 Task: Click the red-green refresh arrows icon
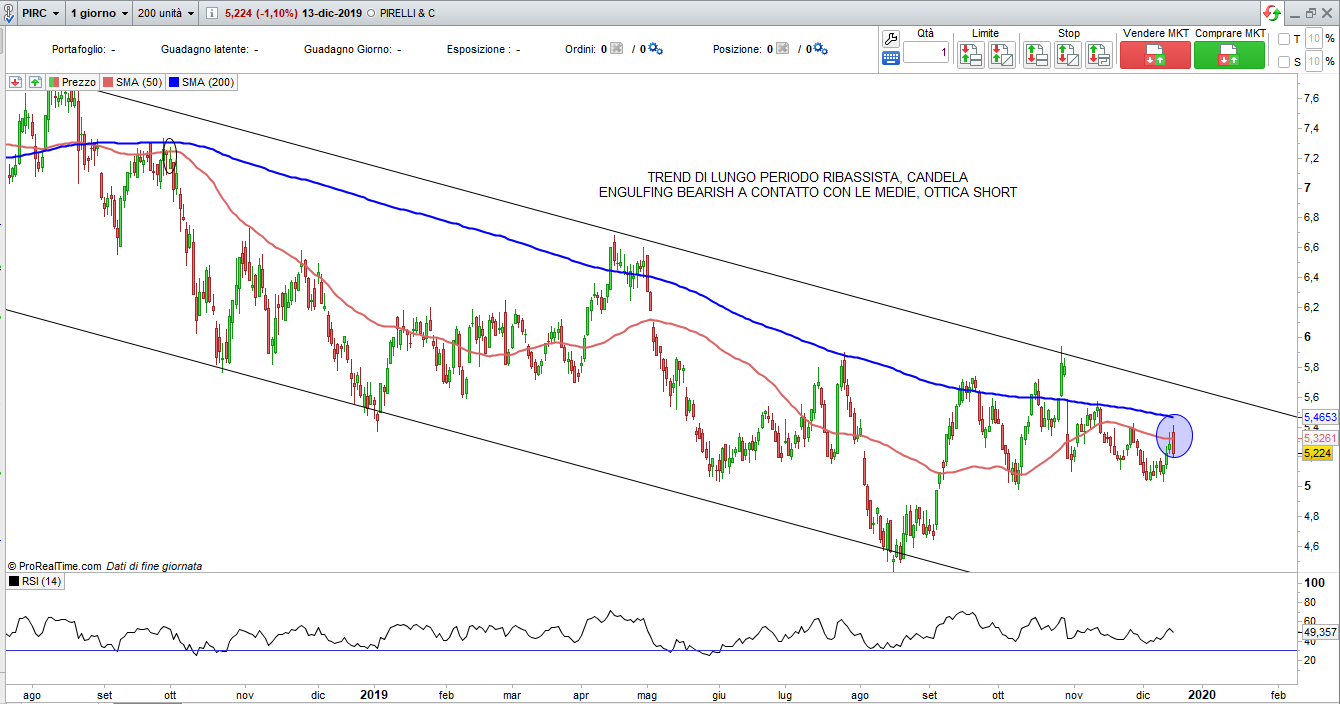click(x=1271, y=13)
